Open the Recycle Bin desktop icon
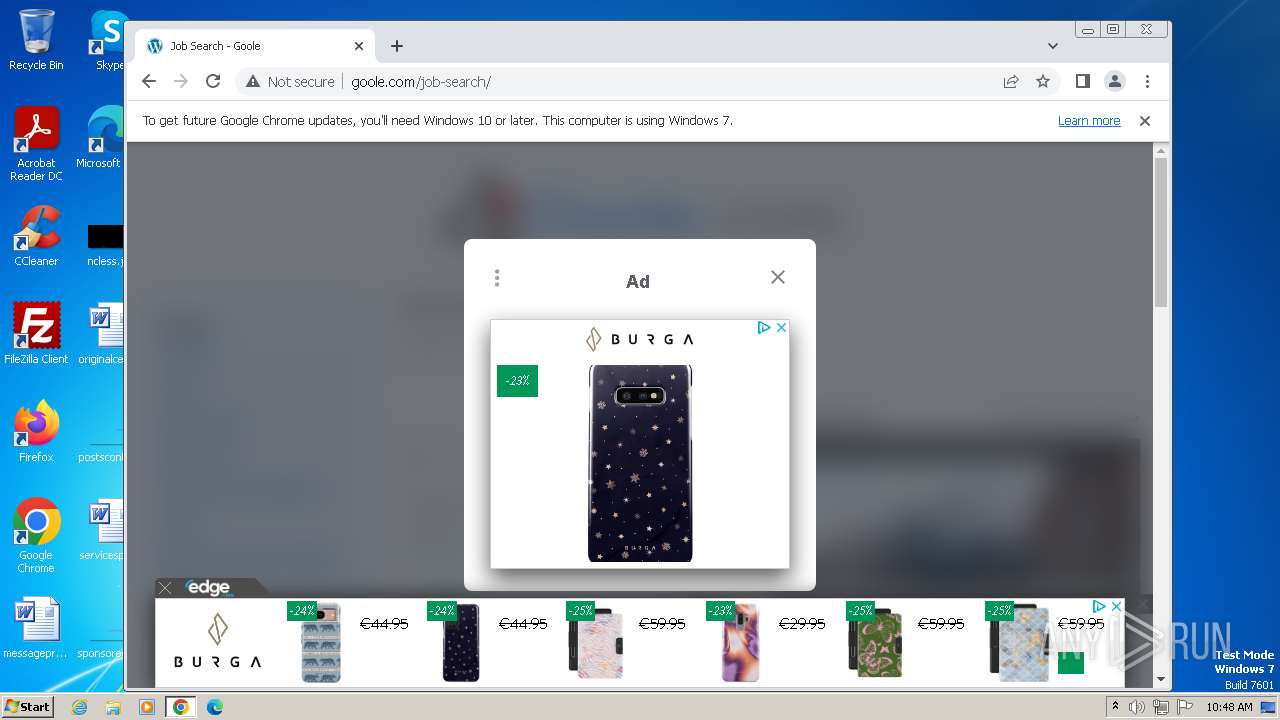Image resolution: width=1280 pixels, height=720 pixels. pyautogui.click(x=36, y=40)
